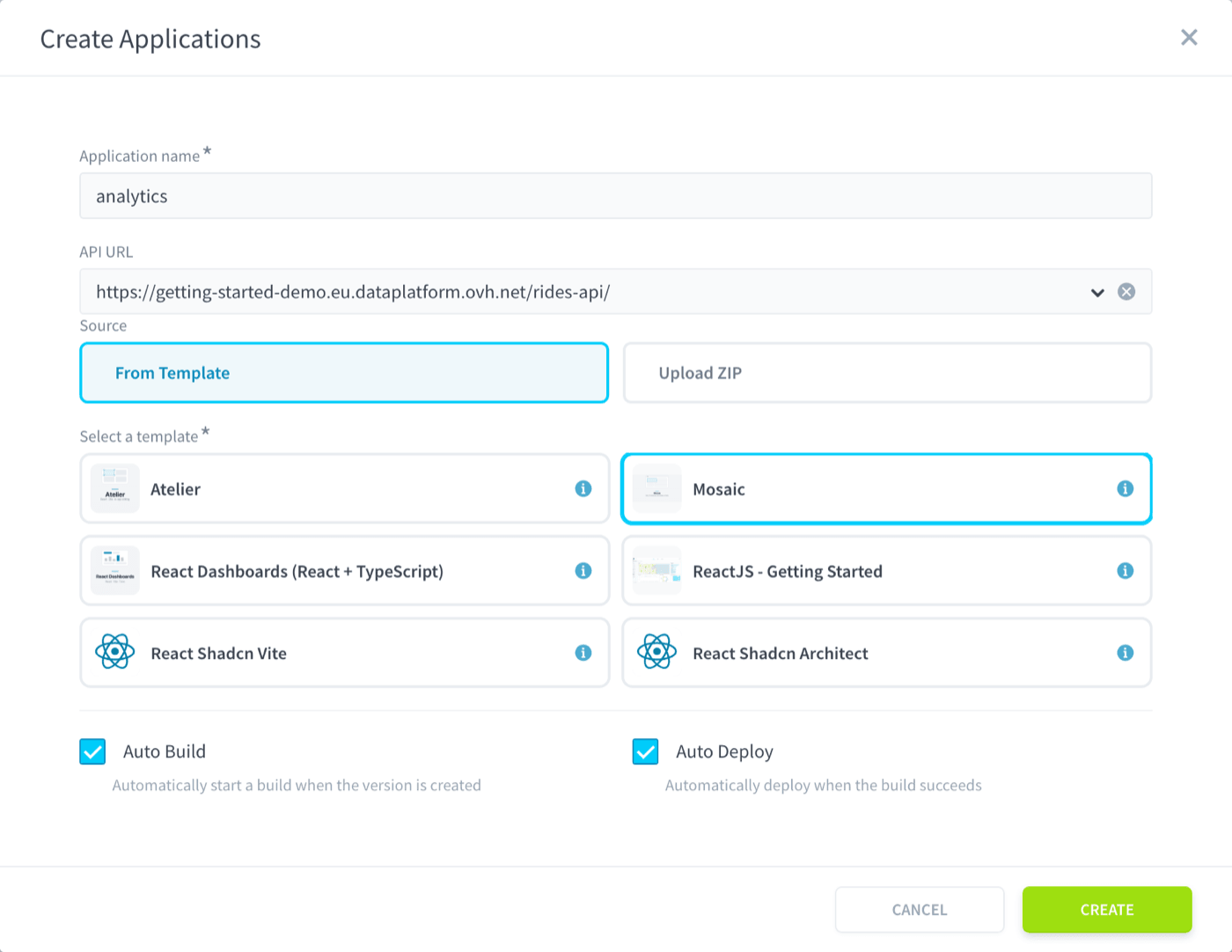
Task: Click the 'Select a template' label
Action: pyautogui.click(x=139, y=436)
